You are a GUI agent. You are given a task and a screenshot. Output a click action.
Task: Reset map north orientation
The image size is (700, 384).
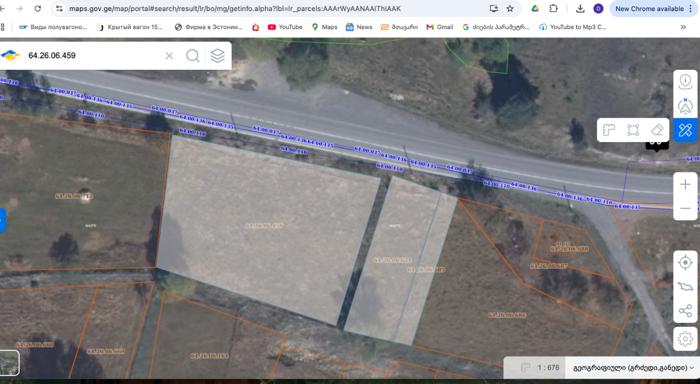pos(685,106)
